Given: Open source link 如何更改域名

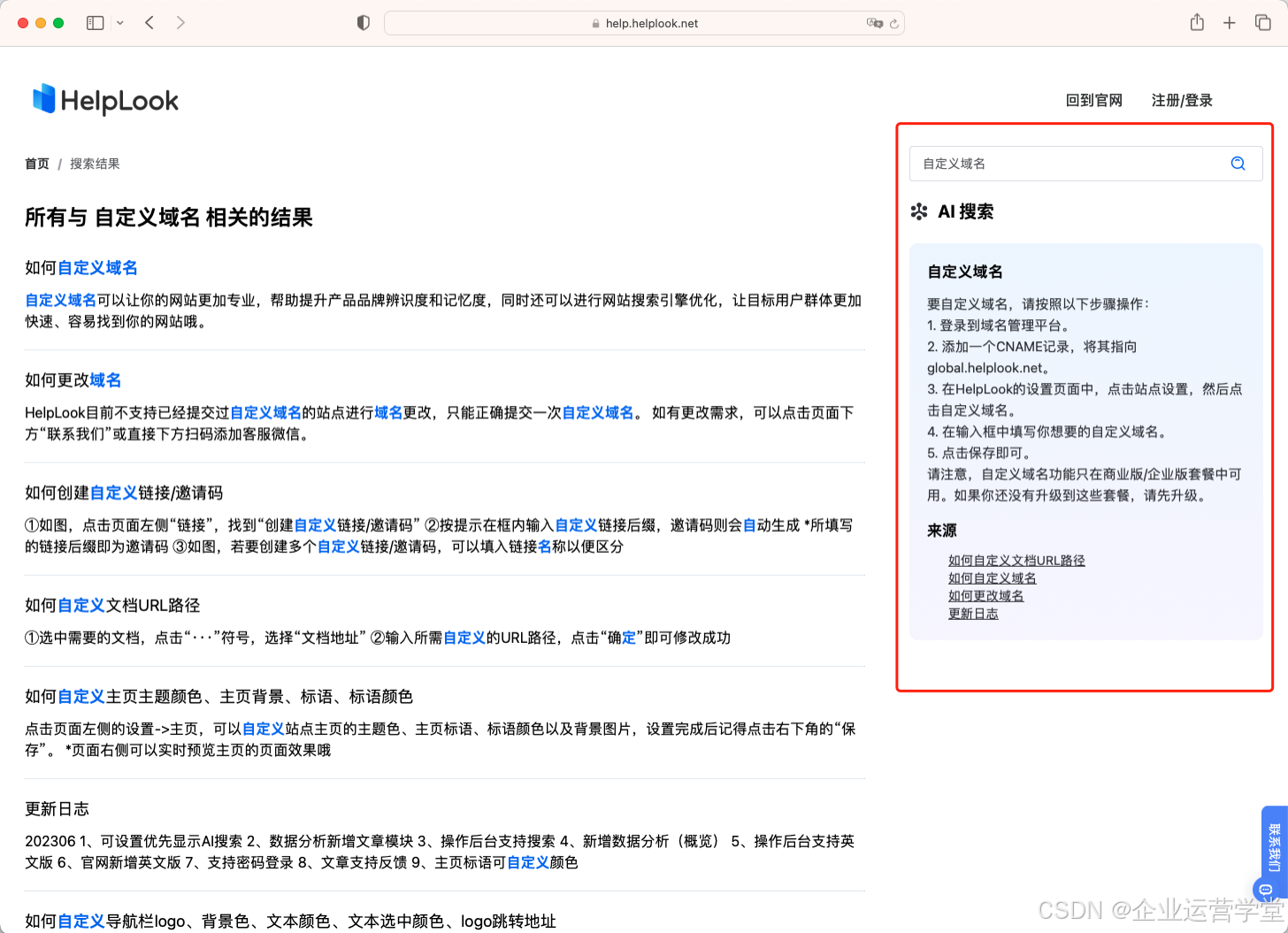Looking at the screenshot, I should pyautogui.click(x=986, y=595).
